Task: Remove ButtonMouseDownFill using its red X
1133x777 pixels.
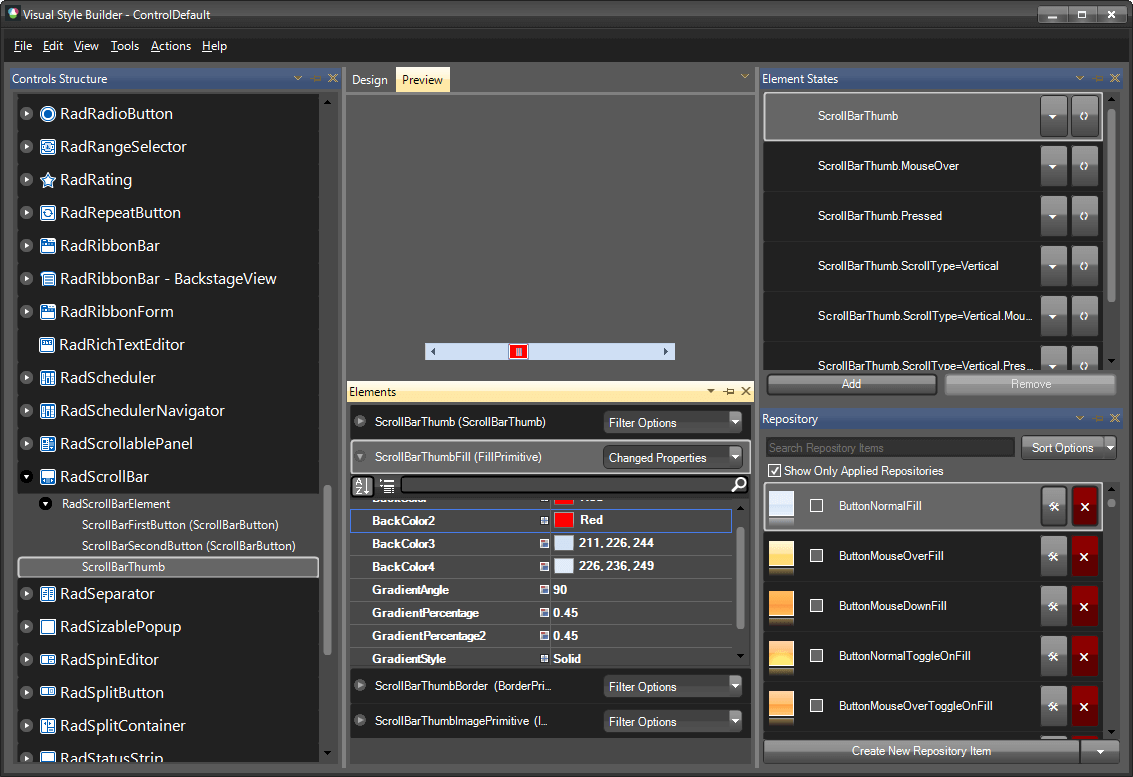Action: click(1085, 606)
